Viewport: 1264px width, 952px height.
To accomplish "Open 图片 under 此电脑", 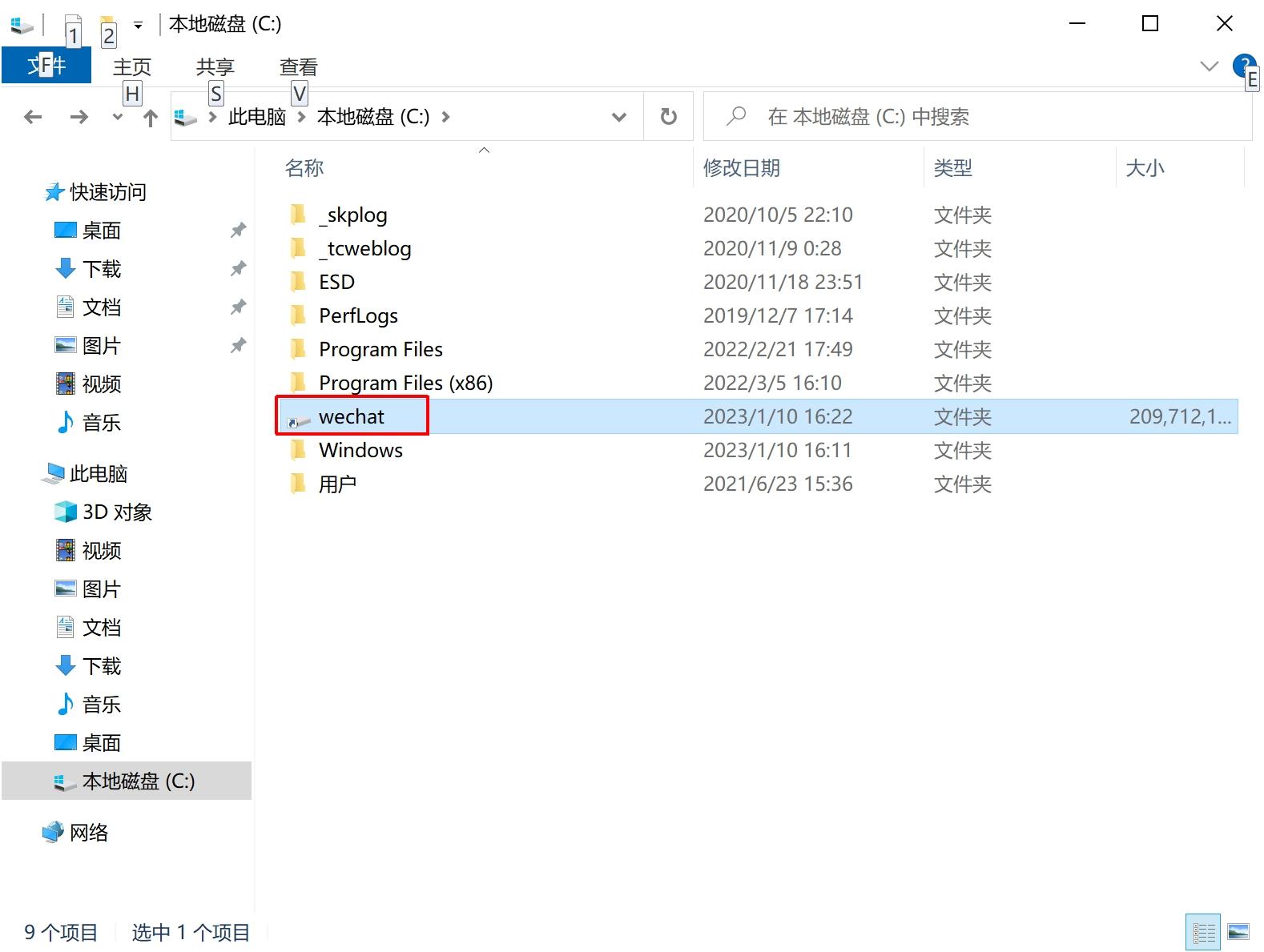I will click(x=101, y=589).
